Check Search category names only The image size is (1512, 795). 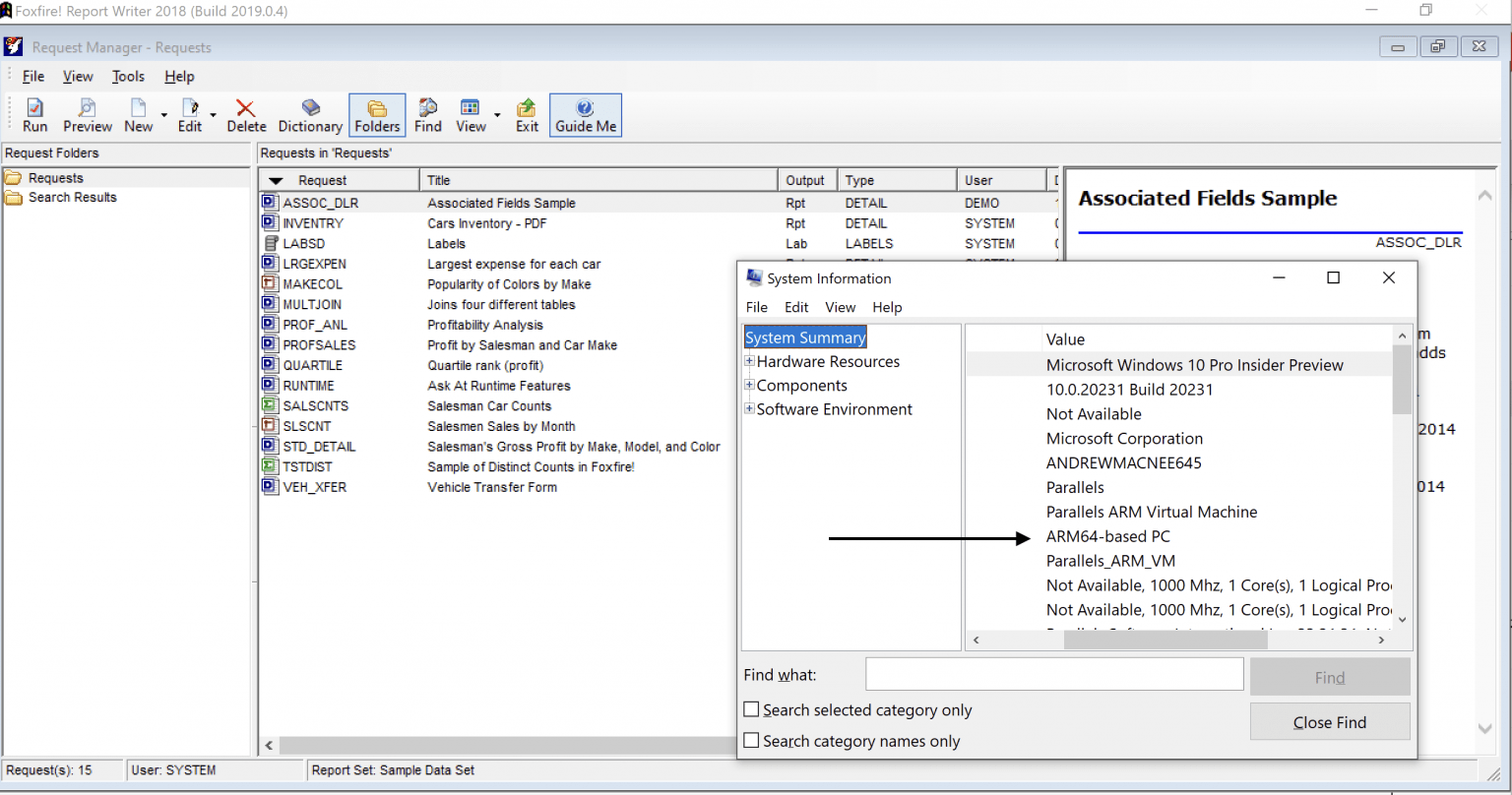coord(751,740)
